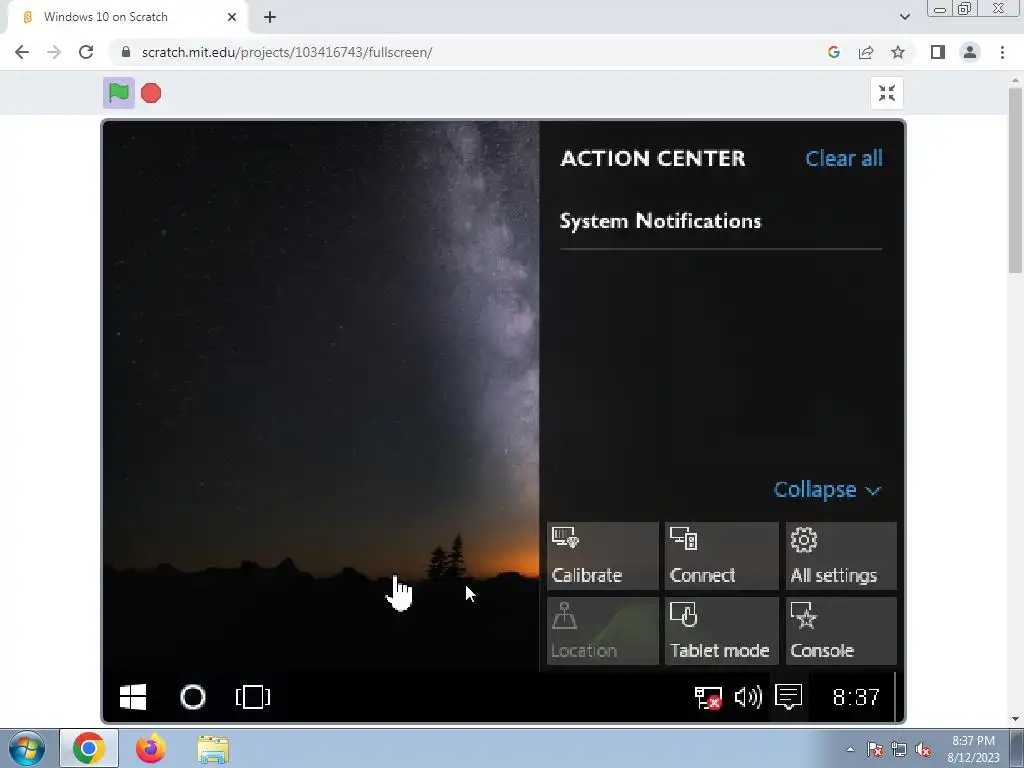1024x768 pixels.
Task: Open the Connect quick action tile
Action: tap(722, 556)
